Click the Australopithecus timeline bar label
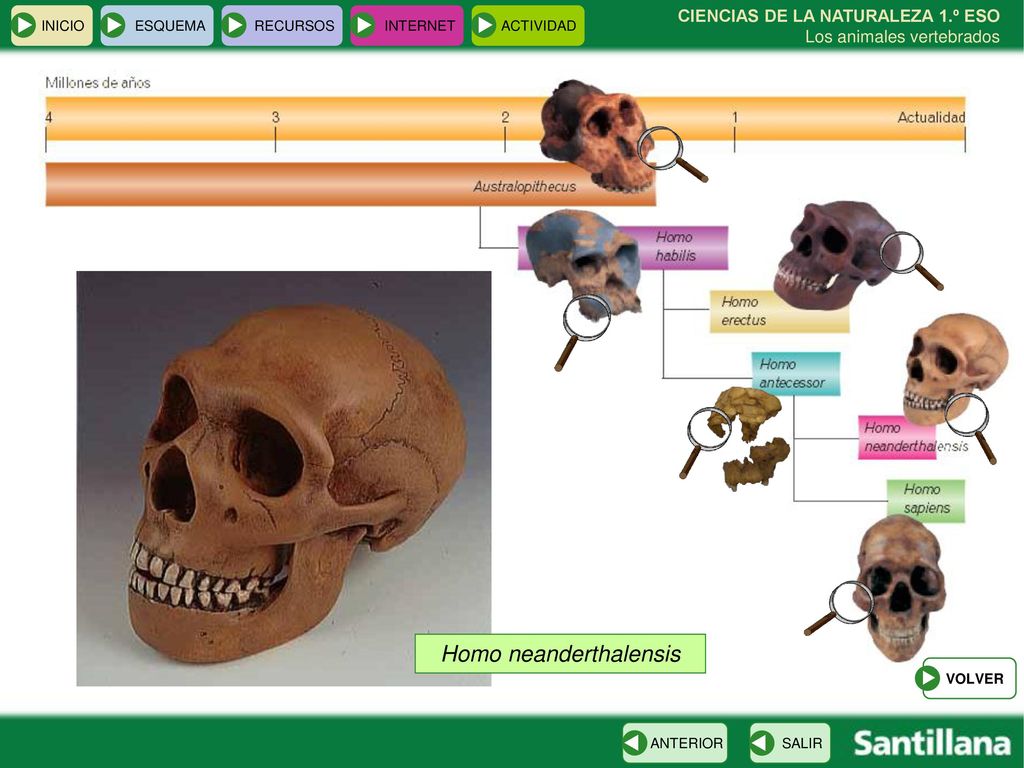 point(524,187)
